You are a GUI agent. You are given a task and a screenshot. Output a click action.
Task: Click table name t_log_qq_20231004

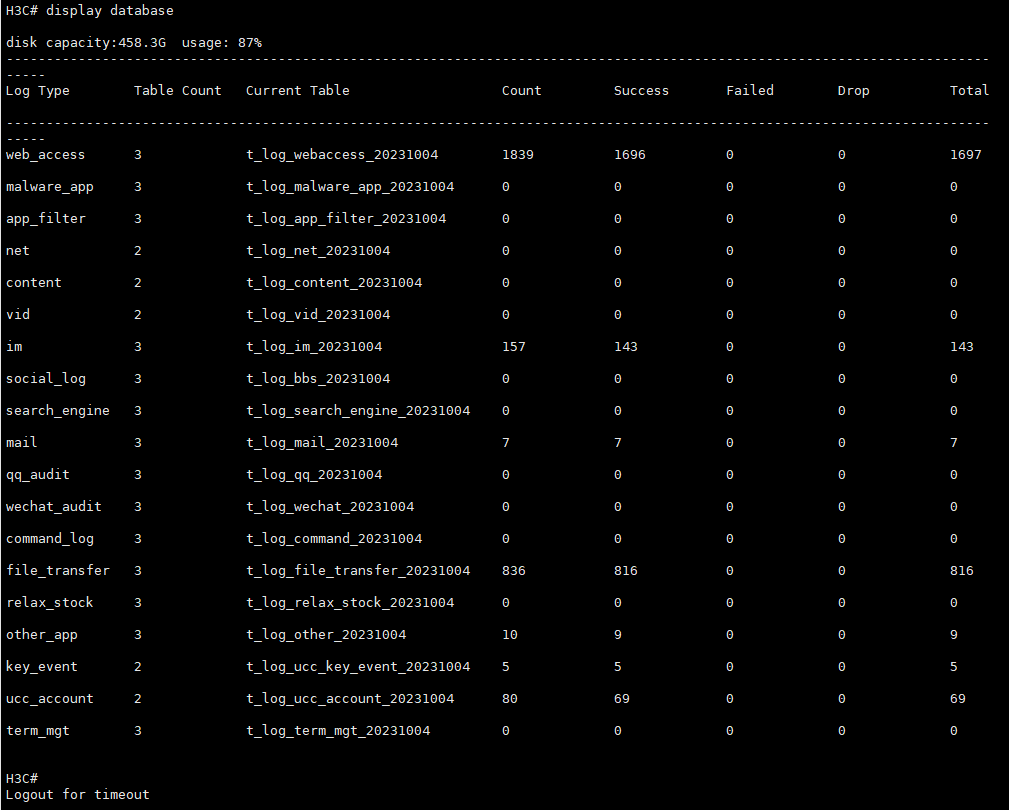[x=314, y=475]
